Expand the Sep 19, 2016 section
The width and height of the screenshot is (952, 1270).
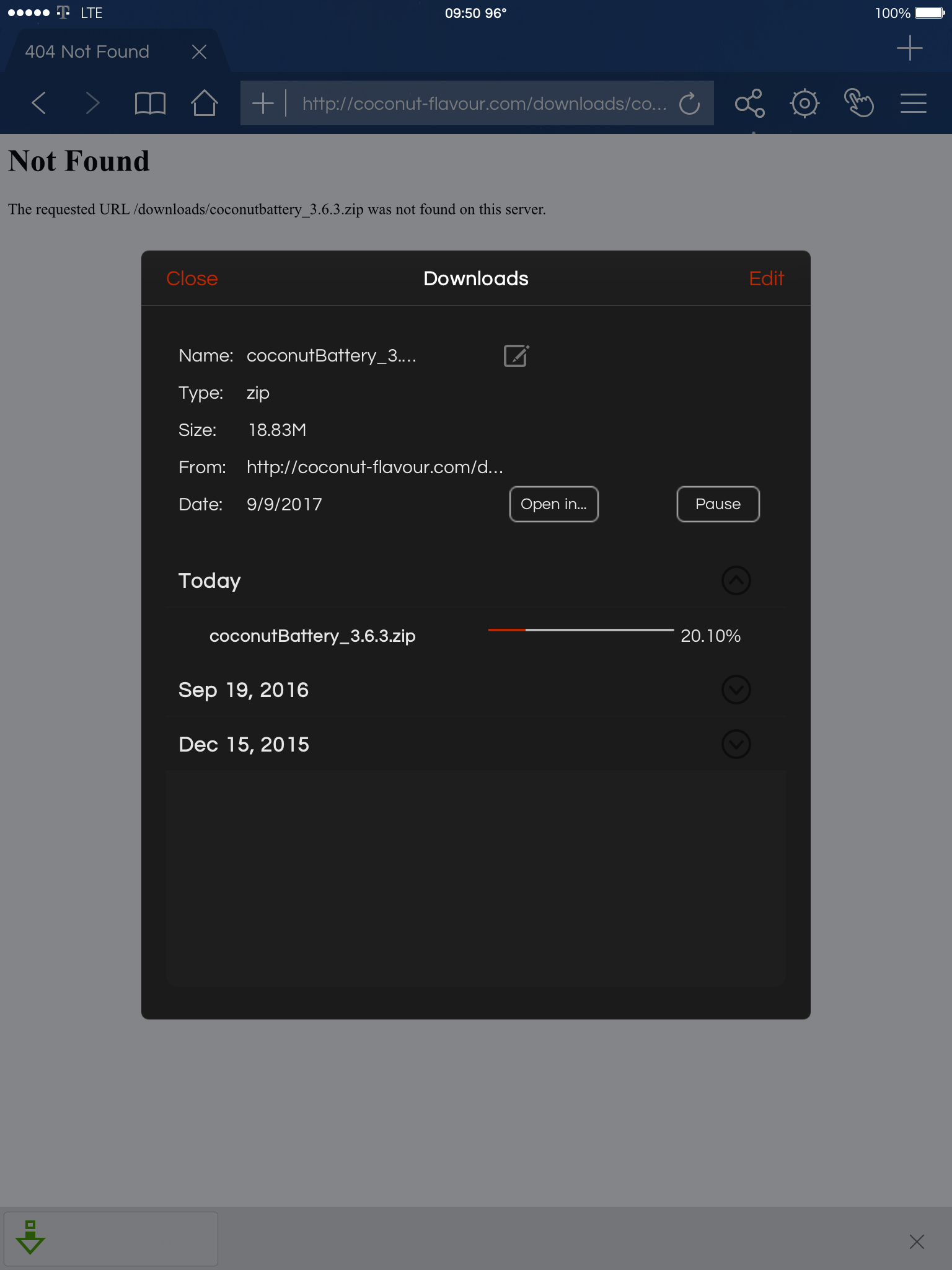pyautogui.click(x=736, y=690)
